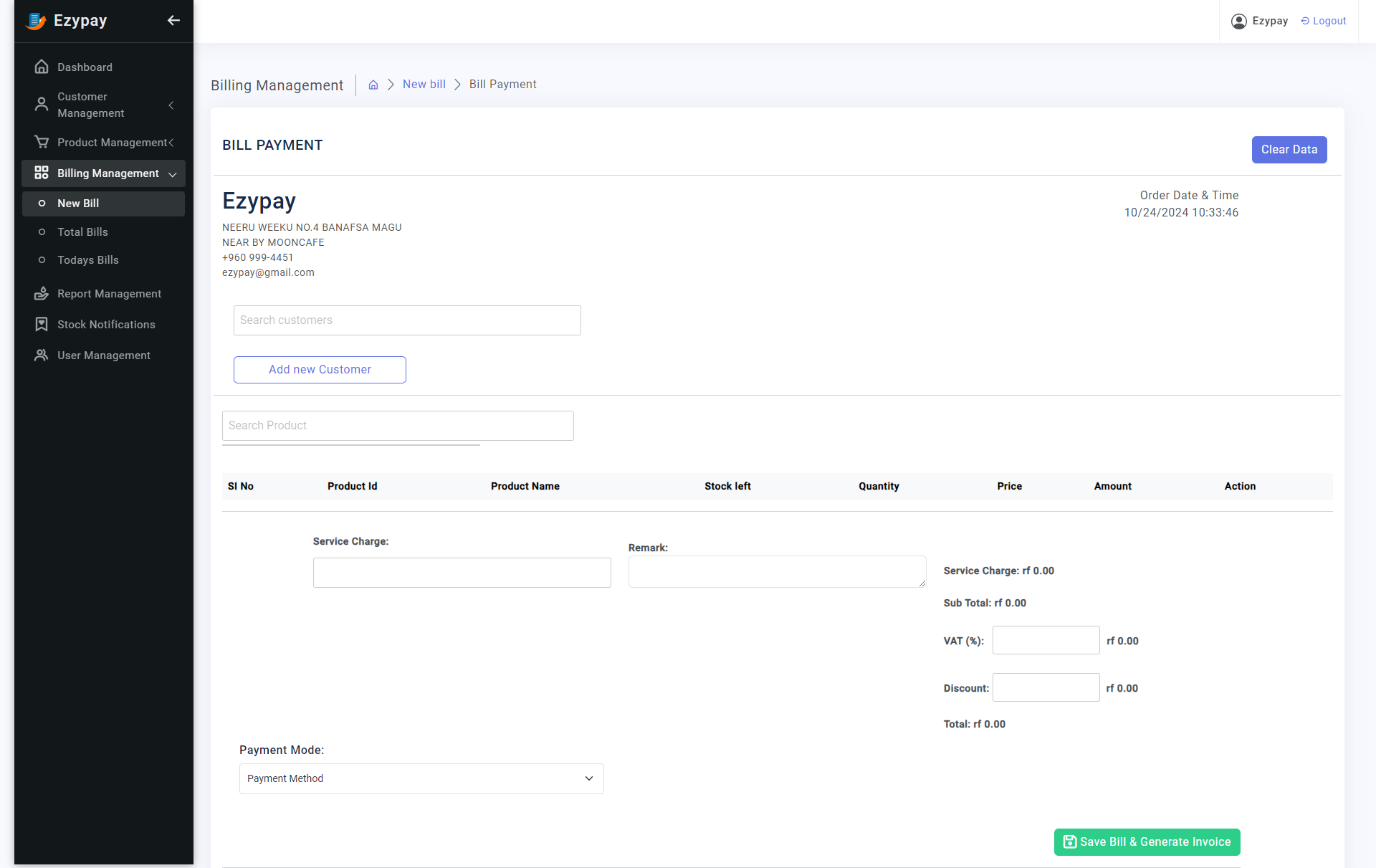This screenshot has width=1376, height=868.
Task: Select New Bill in sidebar
Action: point(78,204)
